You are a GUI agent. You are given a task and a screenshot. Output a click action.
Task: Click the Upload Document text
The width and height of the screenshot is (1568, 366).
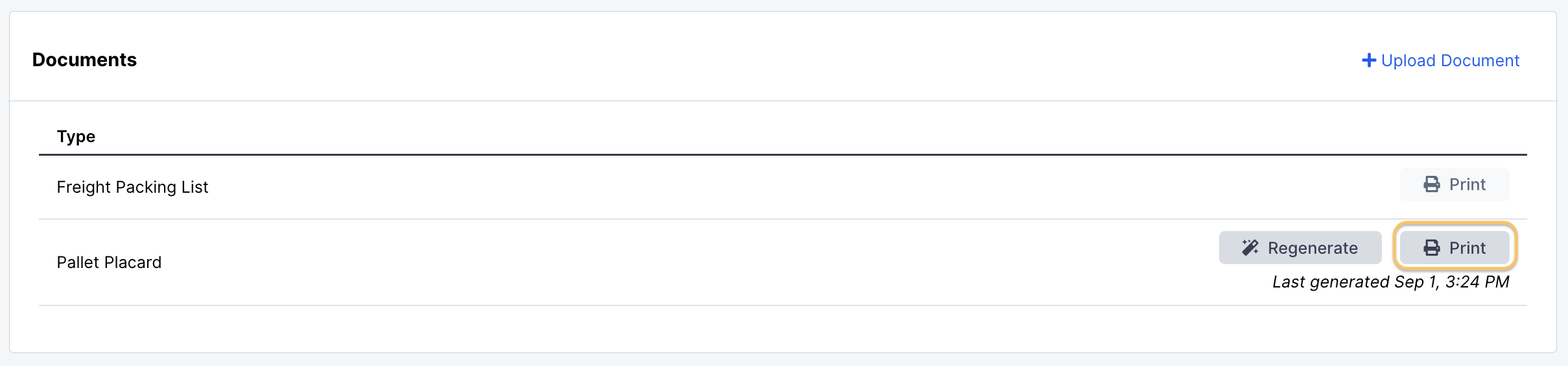(1450, 60)
